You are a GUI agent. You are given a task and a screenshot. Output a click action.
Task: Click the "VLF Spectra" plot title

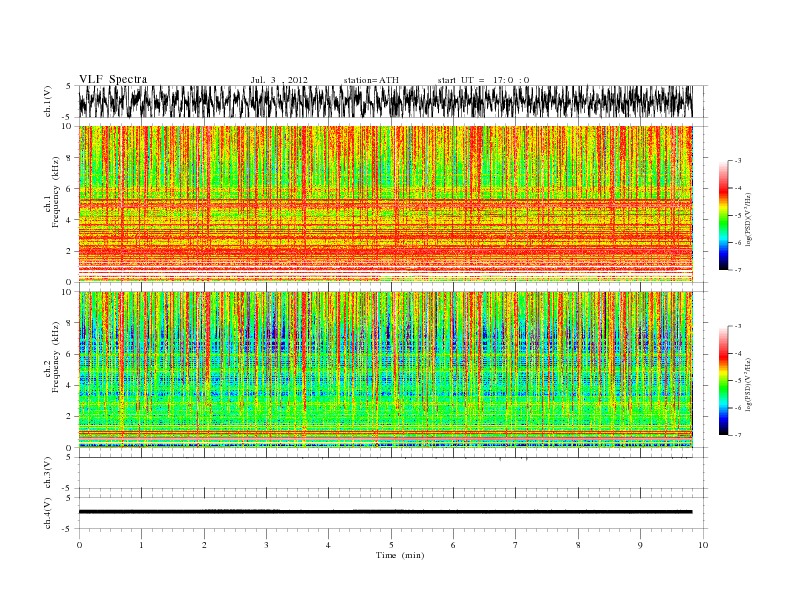[x=113, y=79]
